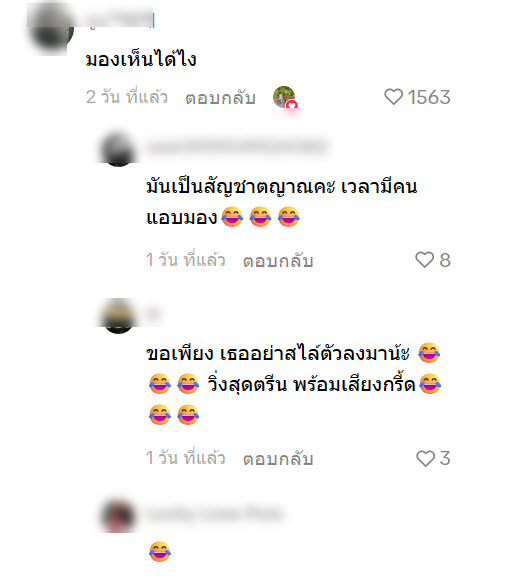The image size is (505, 579).
Task: Open the second reply author's avatar
Action: pos(118,316)
